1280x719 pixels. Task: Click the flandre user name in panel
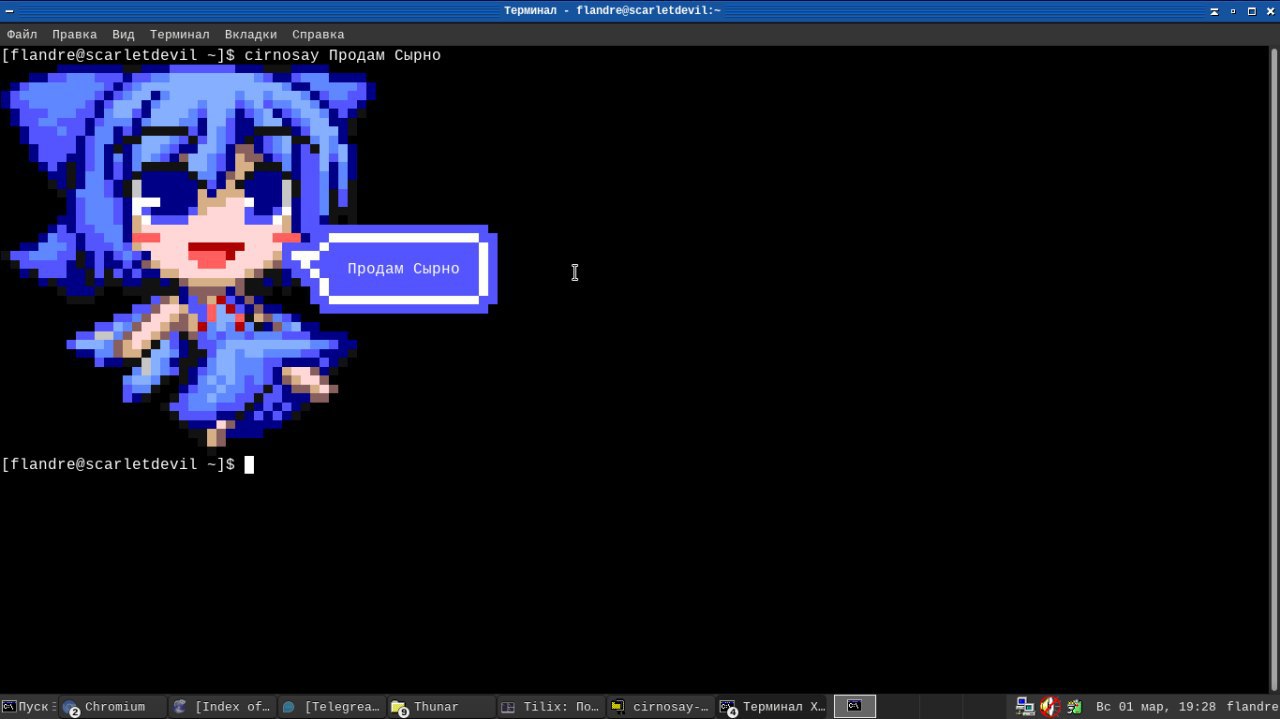tap(1252, 707)
